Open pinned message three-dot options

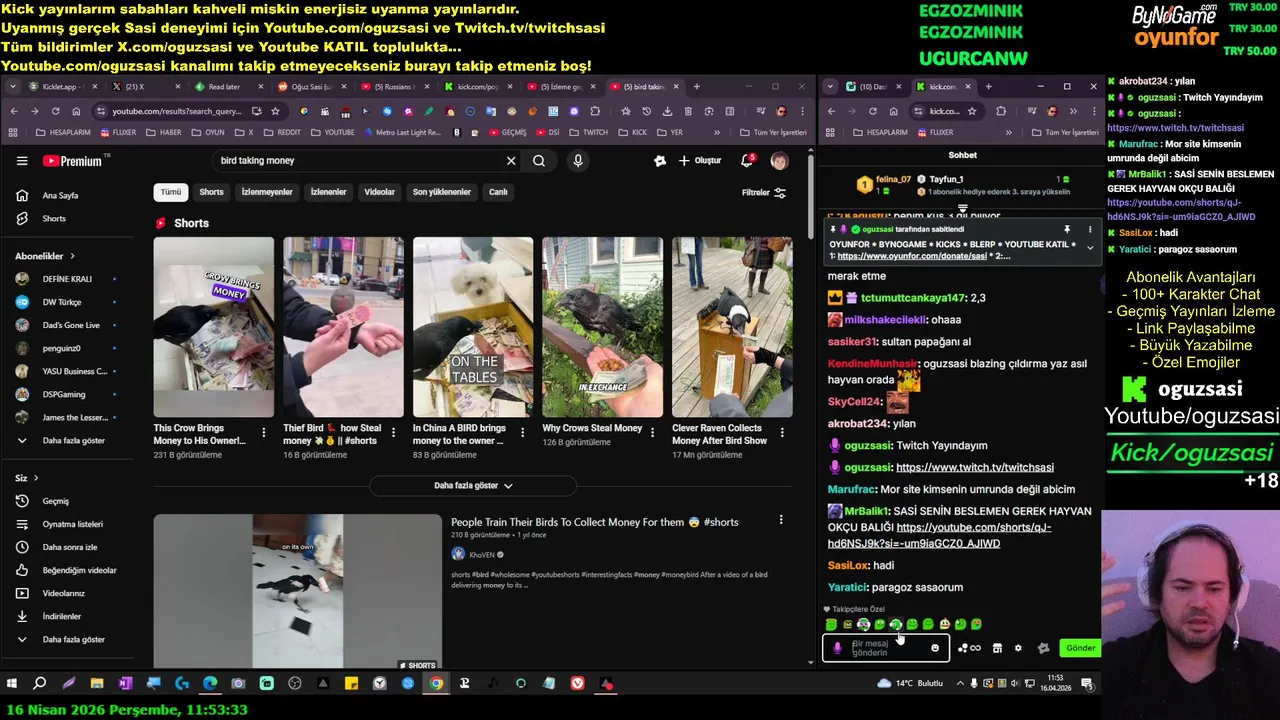pos(1090,230)
